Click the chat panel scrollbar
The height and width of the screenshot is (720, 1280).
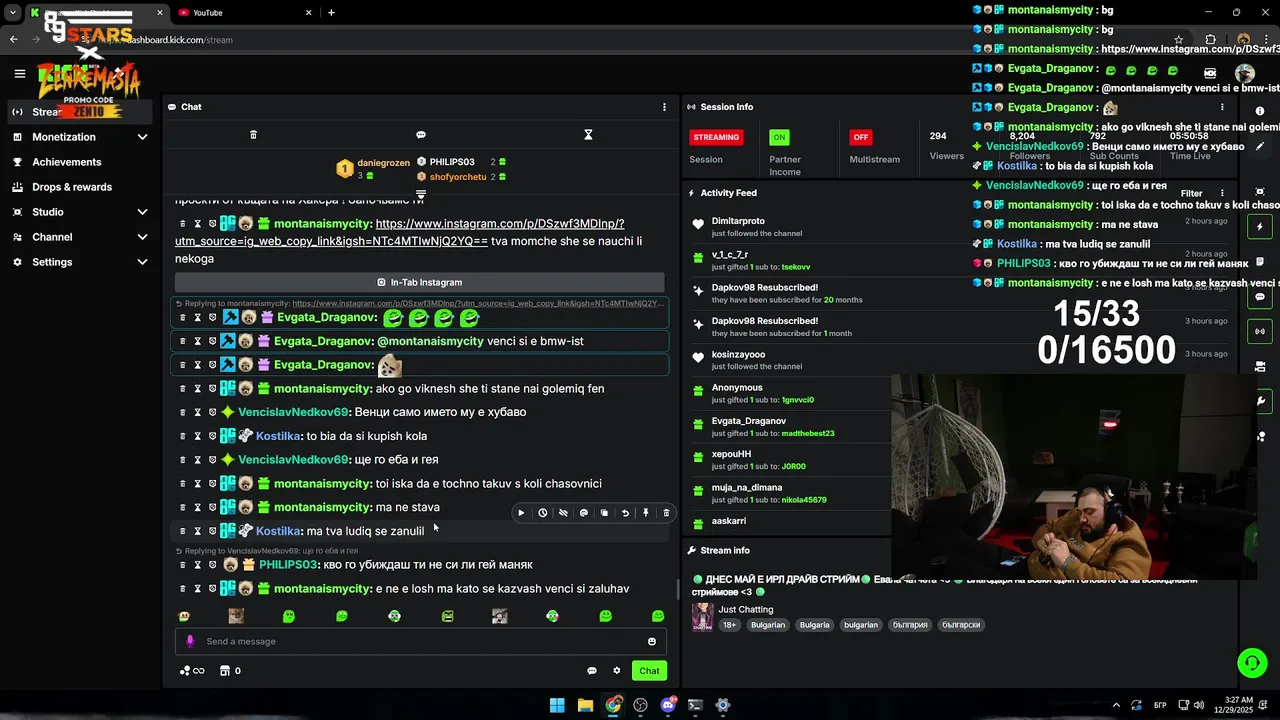tap(678, 589)
